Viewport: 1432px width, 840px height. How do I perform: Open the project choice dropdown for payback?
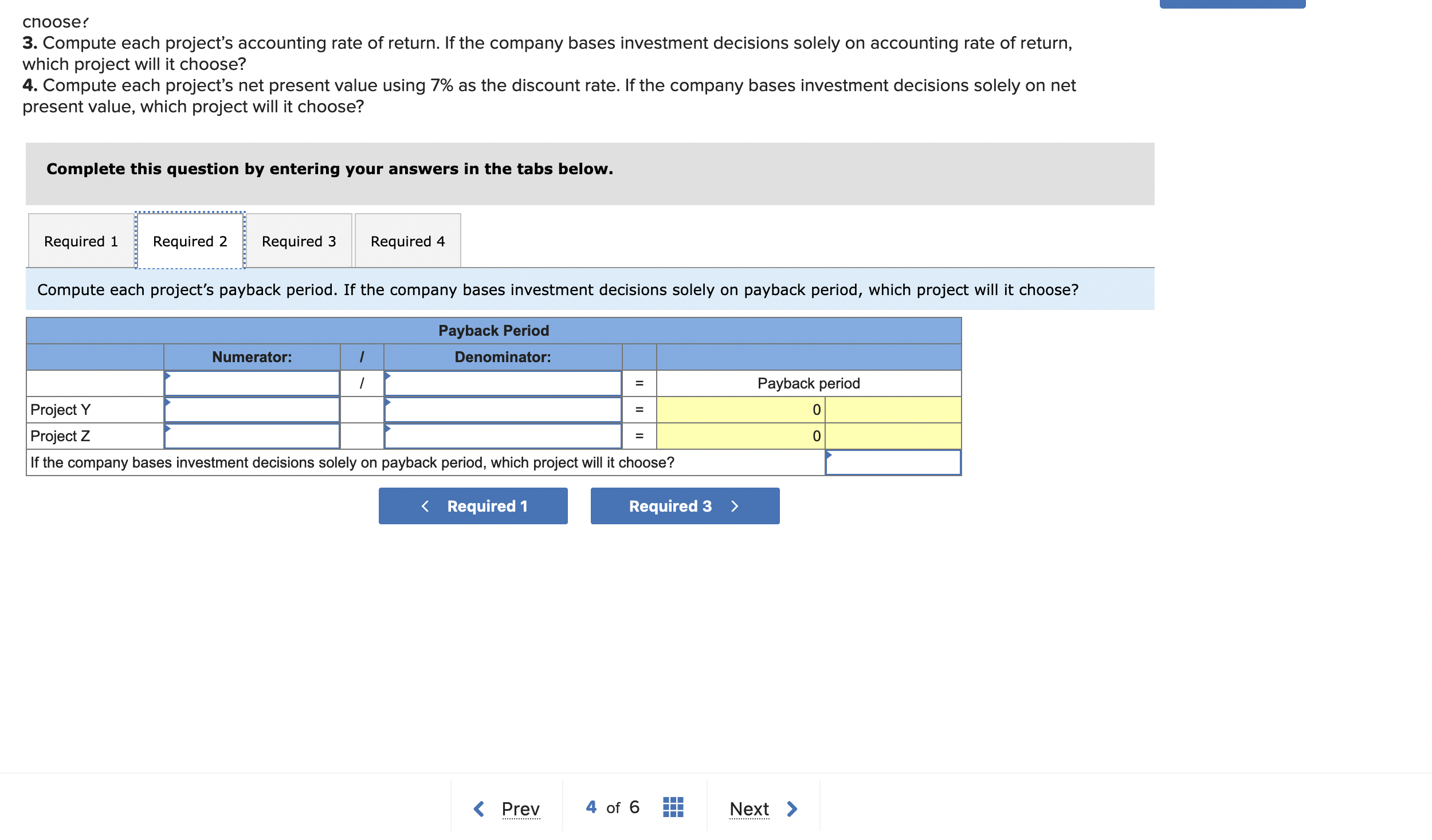pyautogui.click(x=892, y=462)
